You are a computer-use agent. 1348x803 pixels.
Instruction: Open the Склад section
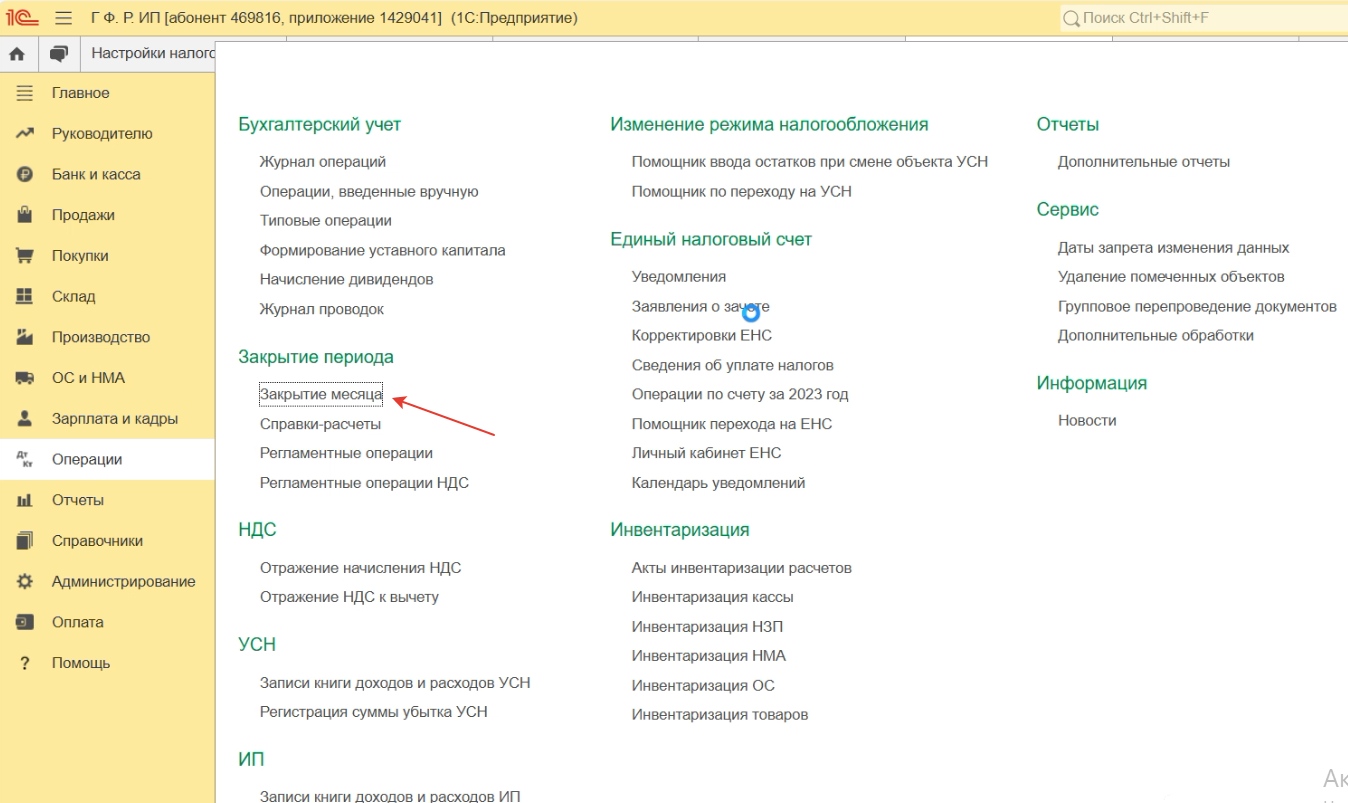73,297
